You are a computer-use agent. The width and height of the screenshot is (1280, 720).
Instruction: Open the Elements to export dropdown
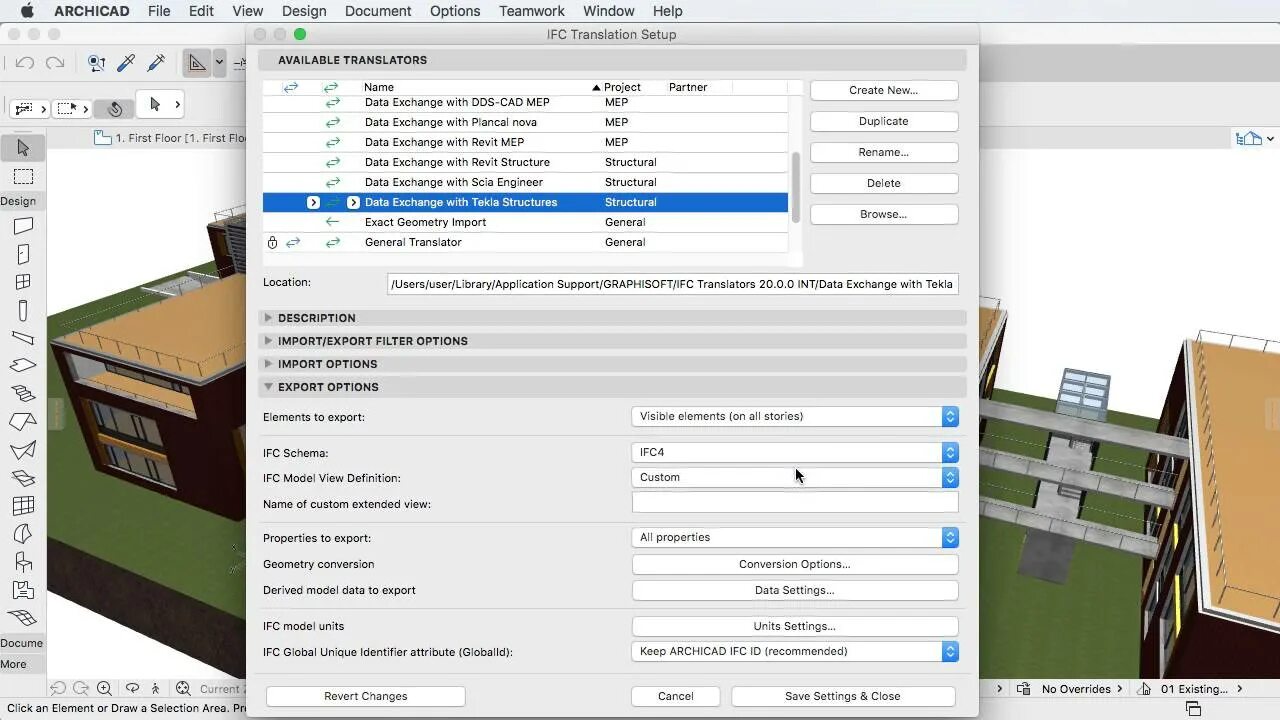click(x=795, y=416)
